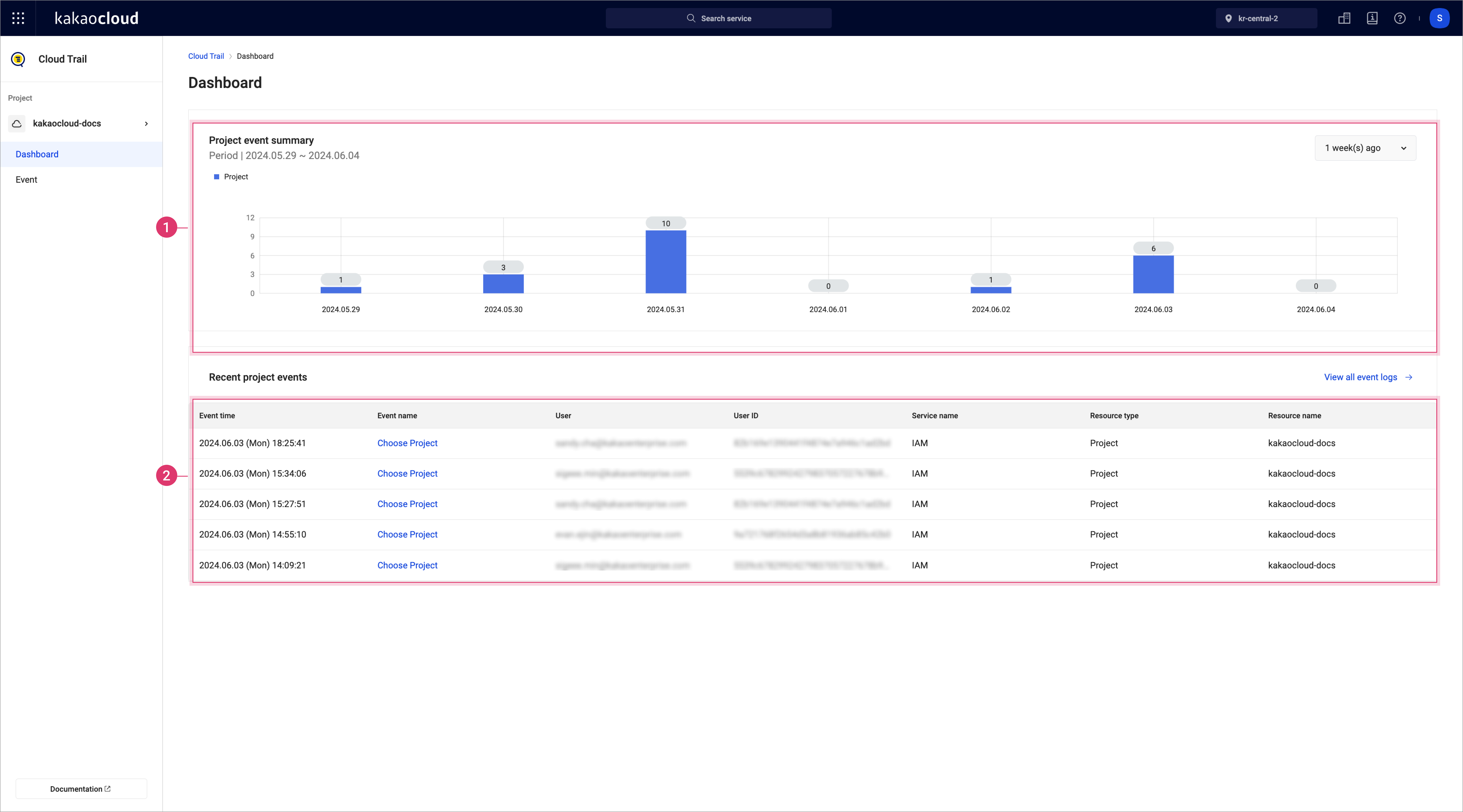1463x812 pixels.
Task: Click the search magnifier icon
Action: click(691, 18)
